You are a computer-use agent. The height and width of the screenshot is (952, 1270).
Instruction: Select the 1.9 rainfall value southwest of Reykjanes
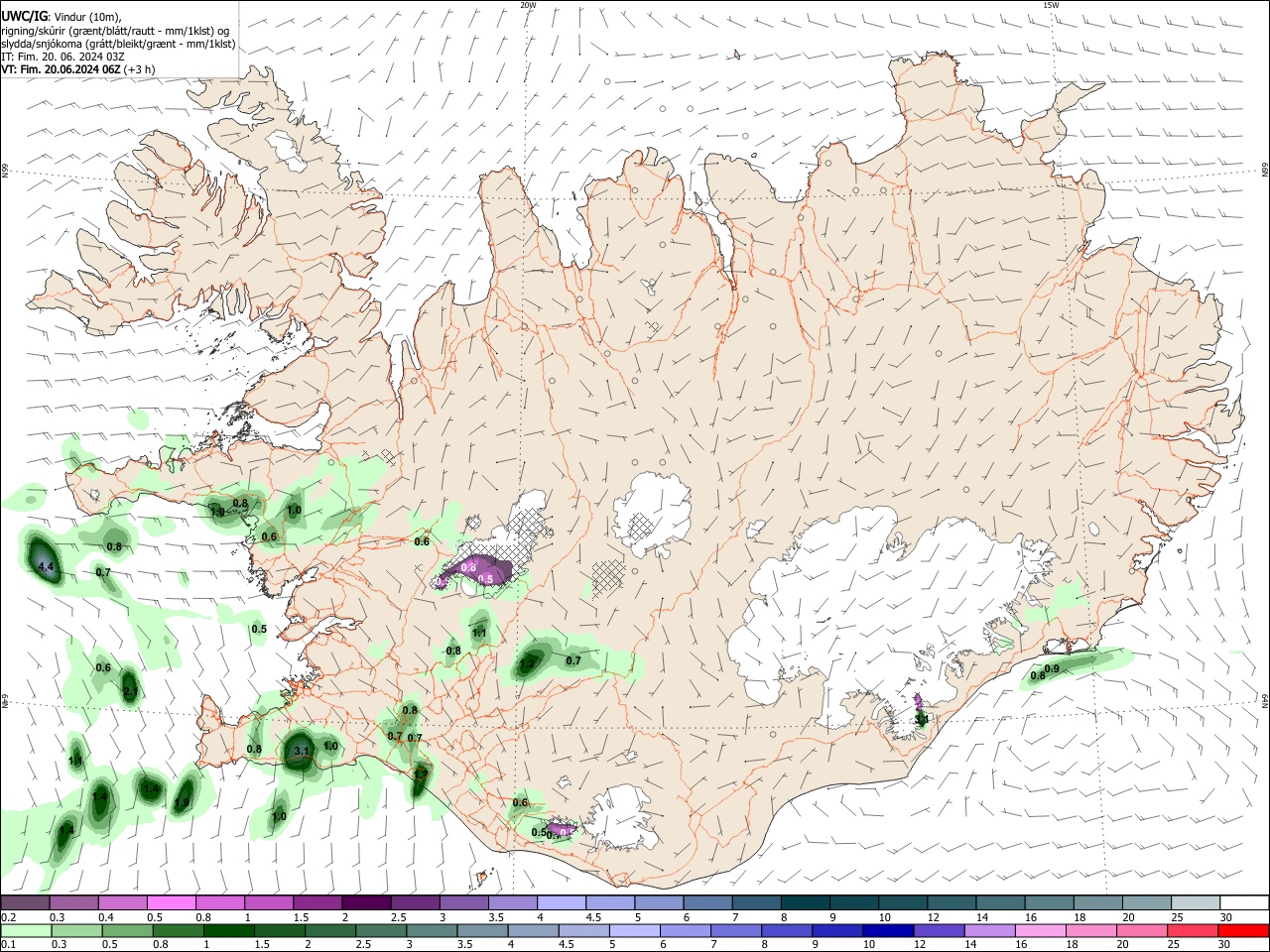pyautogui.click(x=182, y=803)
